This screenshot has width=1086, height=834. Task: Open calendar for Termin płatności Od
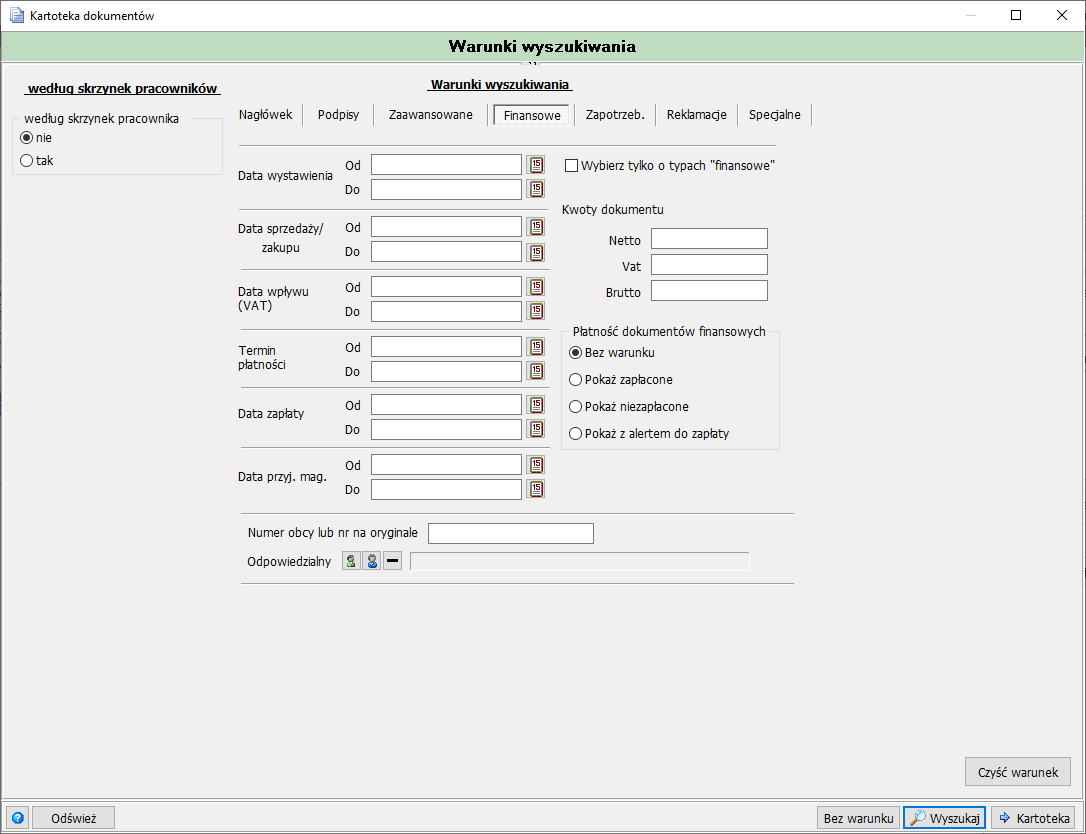coord(535,346)
